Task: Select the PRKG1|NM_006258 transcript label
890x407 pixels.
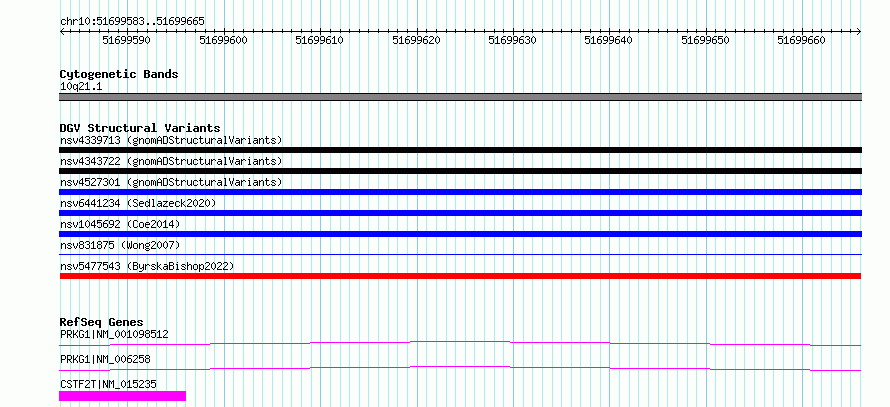Action: click(105, 359)
